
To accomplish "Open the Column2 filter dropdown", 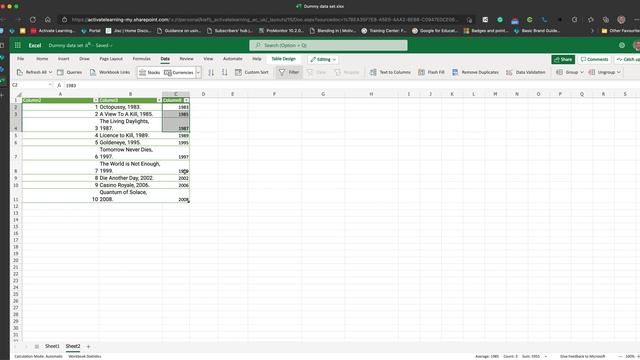I will (96, 100).
